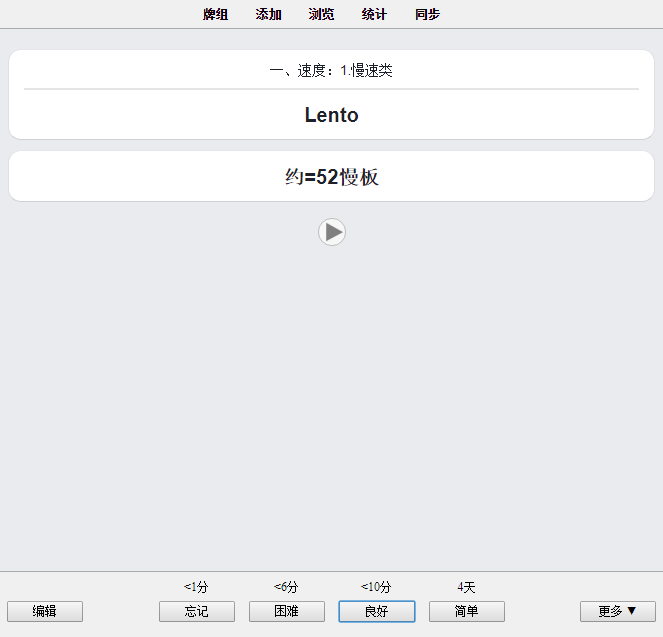Expand the 更多 more options dropdown
Image resolution: width=663 pixels, height=637 pixels.
(x=618, y=611)
